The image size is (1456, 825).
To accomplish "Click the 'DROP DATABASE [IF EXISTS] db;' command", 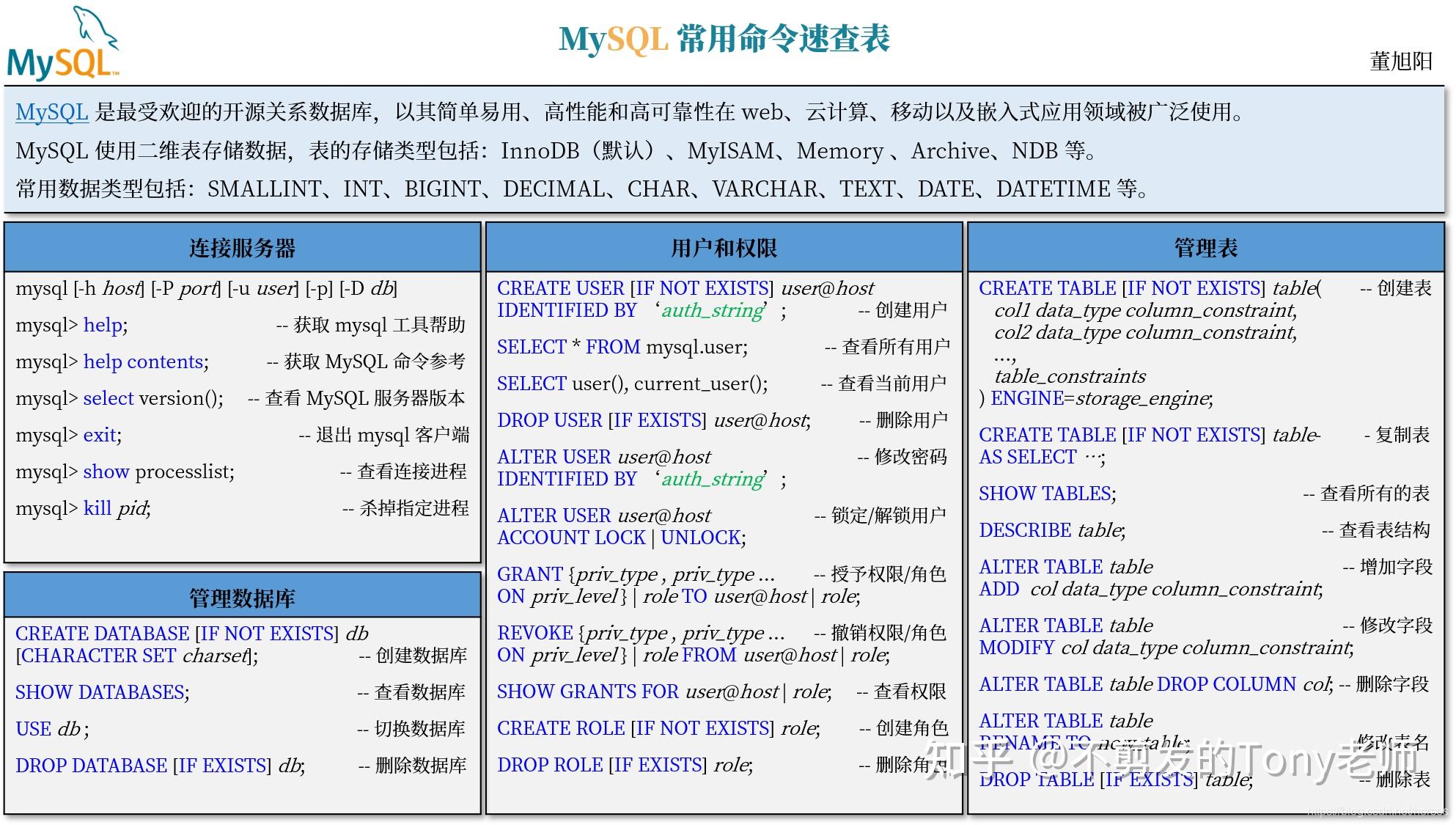I will pos(161,765).
